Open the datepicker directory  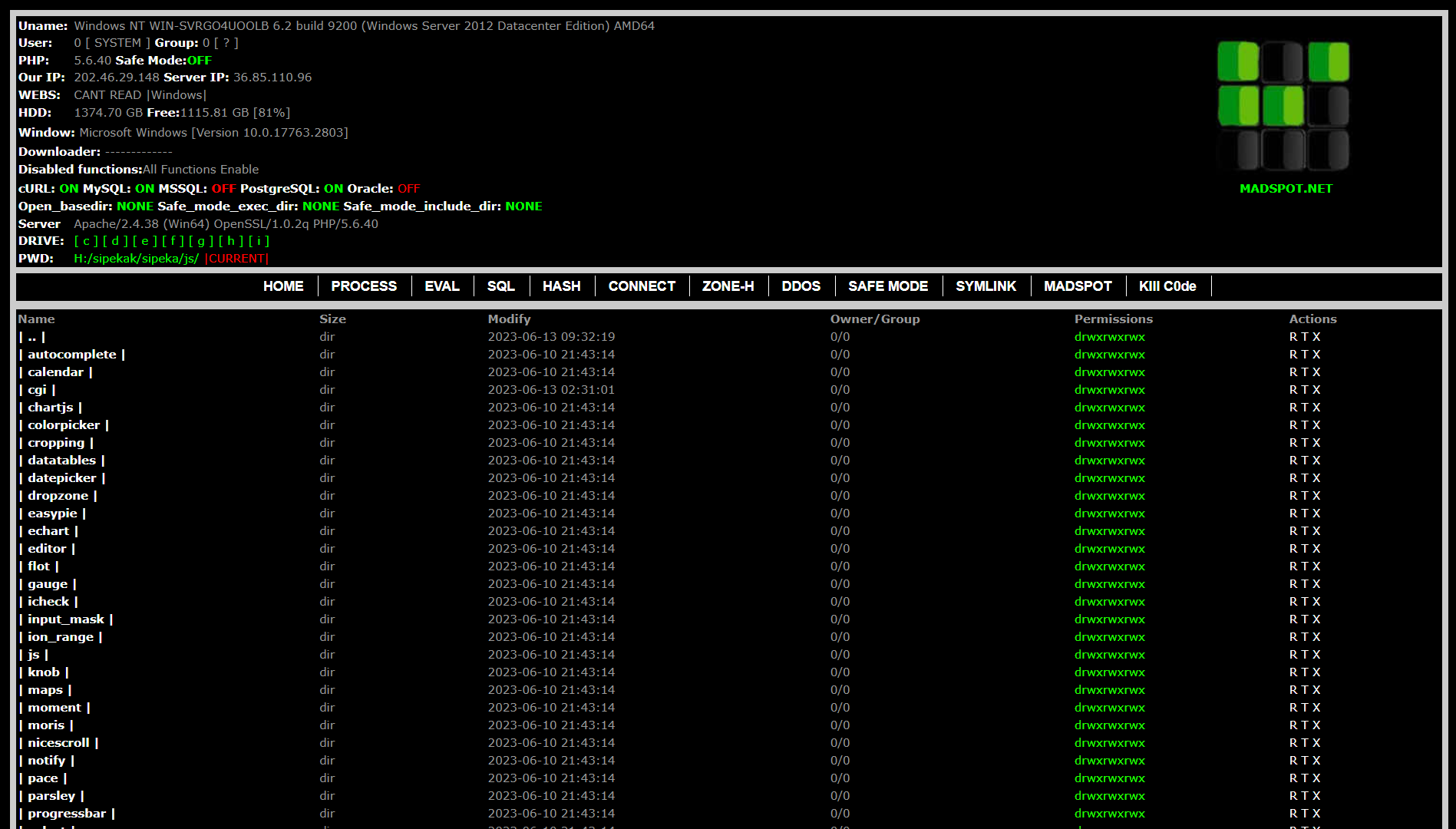62,478
